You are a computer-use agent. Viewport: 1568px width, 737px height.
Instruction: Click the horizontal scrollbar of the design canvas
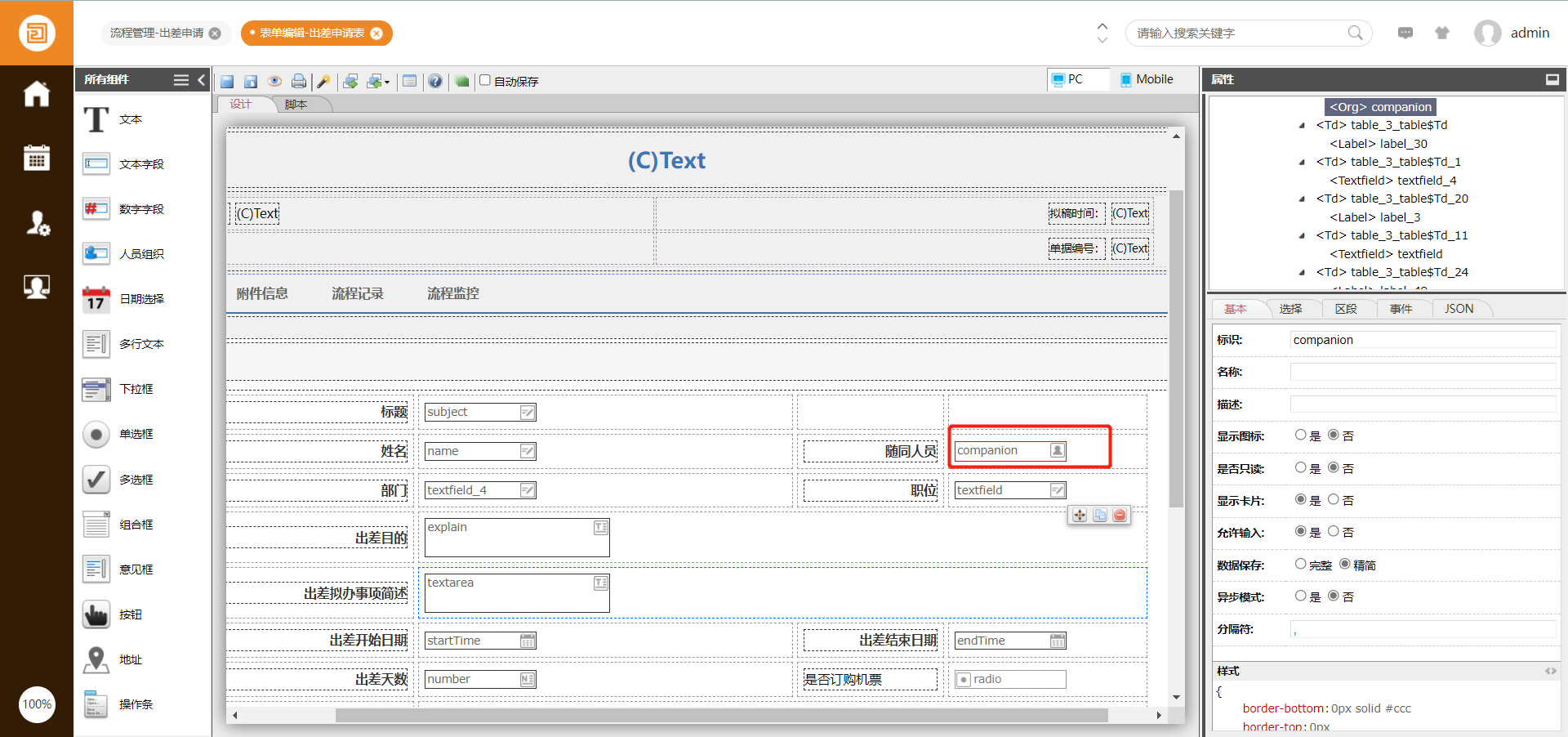tap(721, 715)
